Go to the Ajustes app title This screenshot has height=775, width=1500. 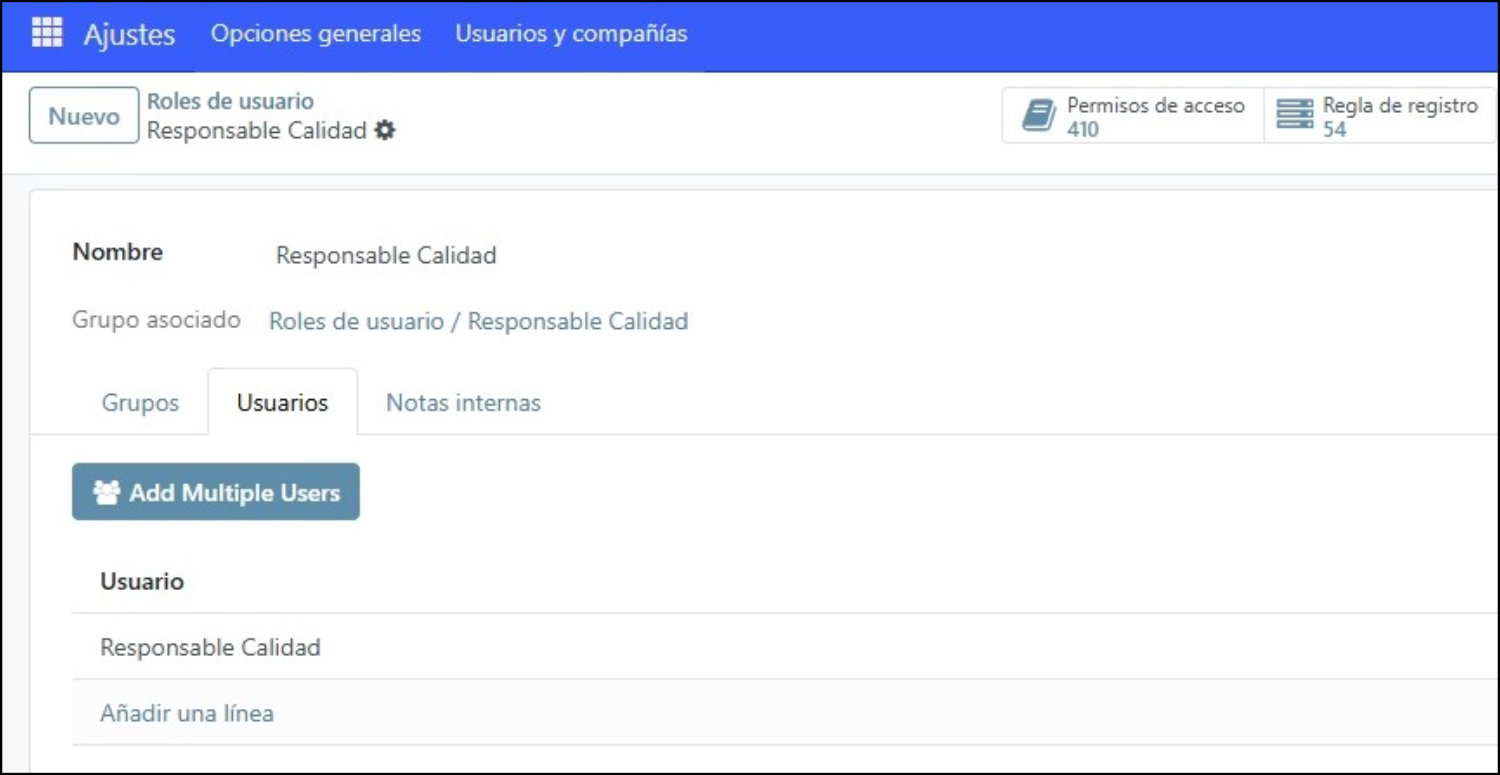129,34
